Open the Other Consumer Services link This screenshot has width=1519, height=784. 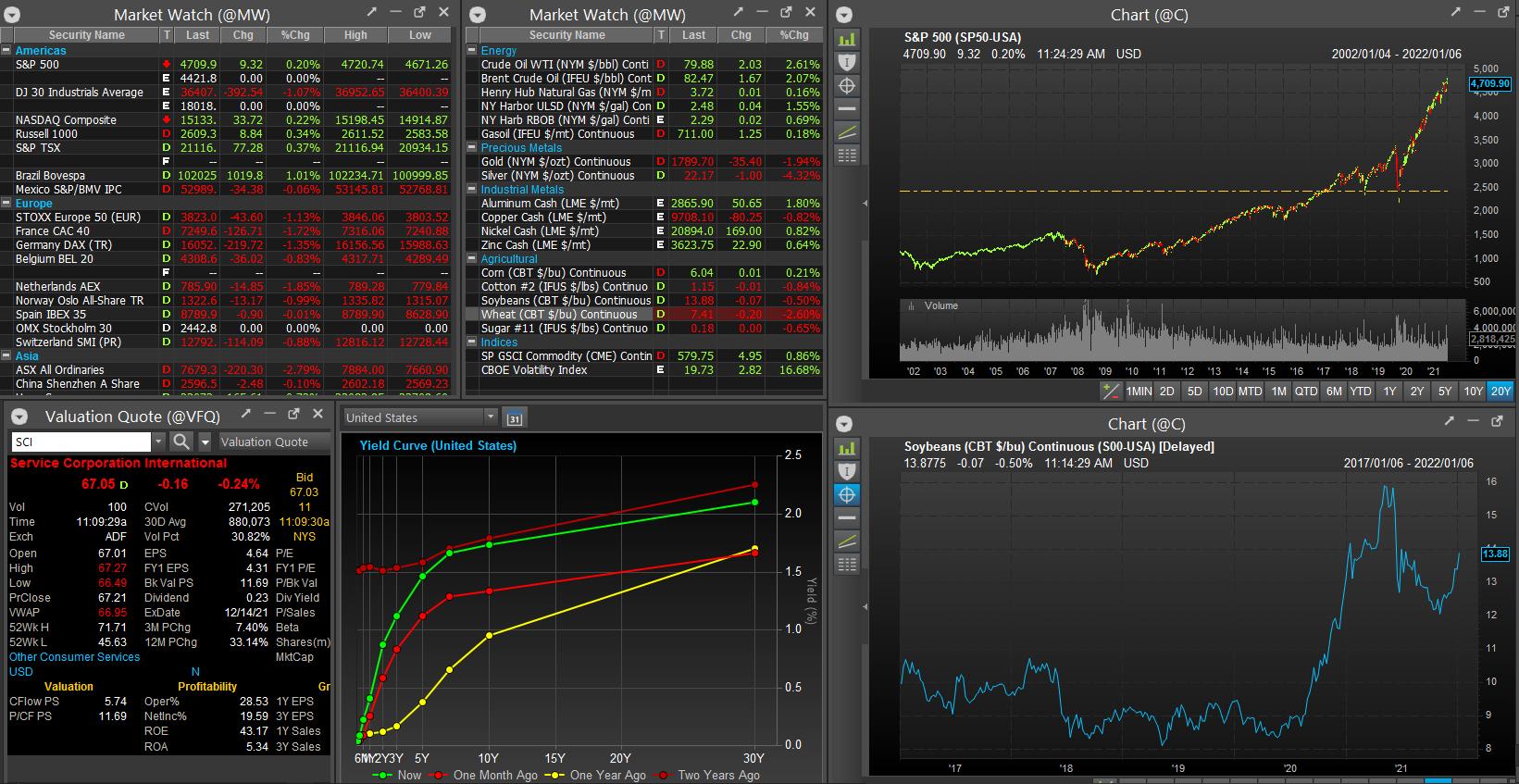(74, 657)
